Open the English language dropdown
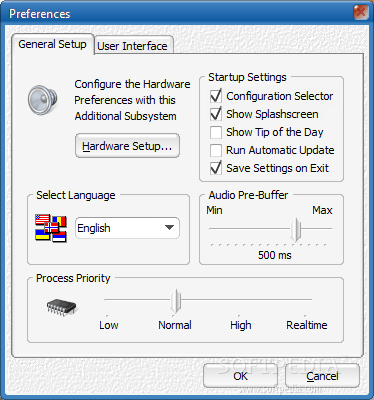Image resolution: width=374 pixels, height=400 pixels. point(127,228)
